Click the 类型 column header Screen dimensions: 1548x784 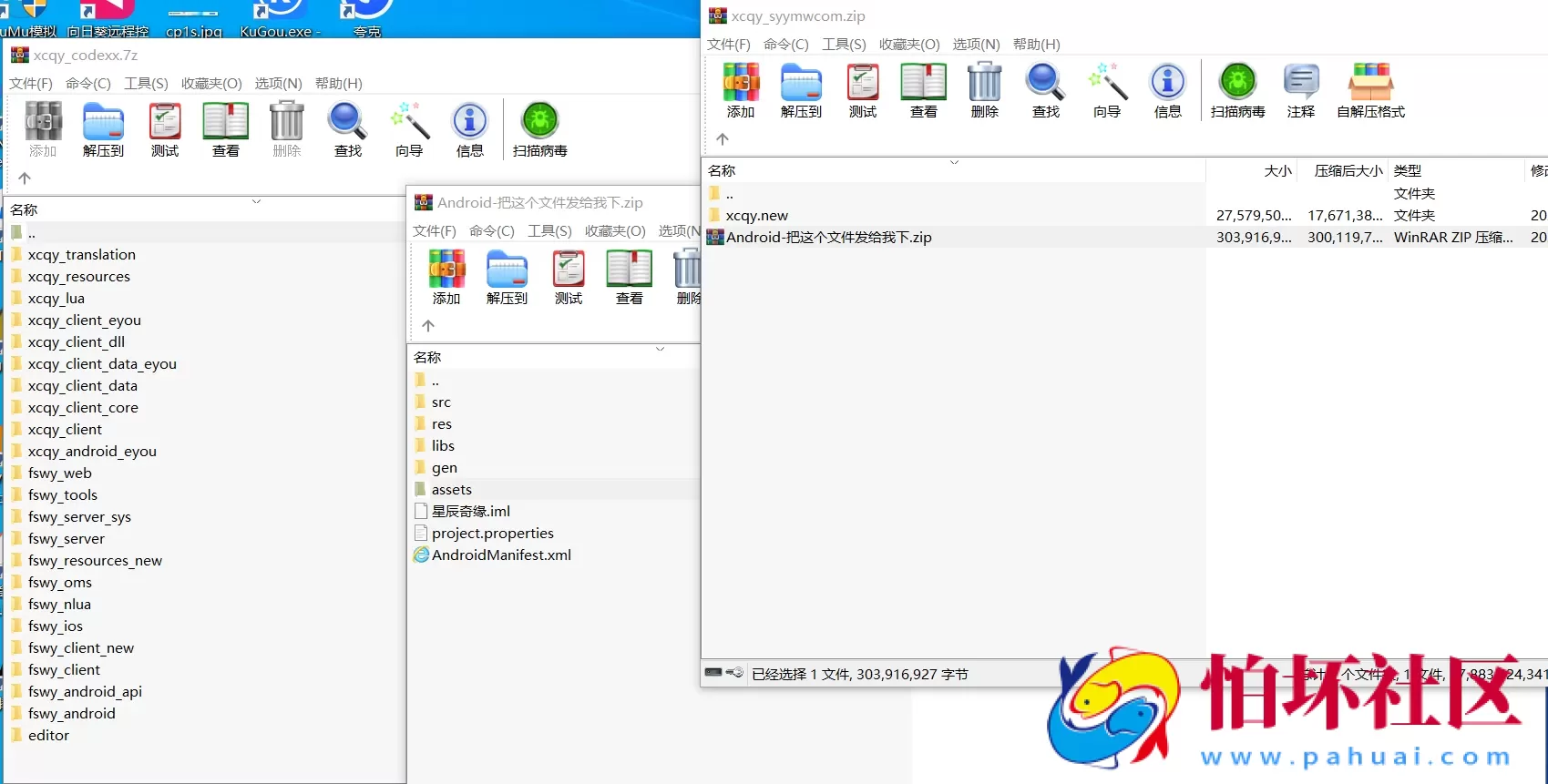[1408, 171]
